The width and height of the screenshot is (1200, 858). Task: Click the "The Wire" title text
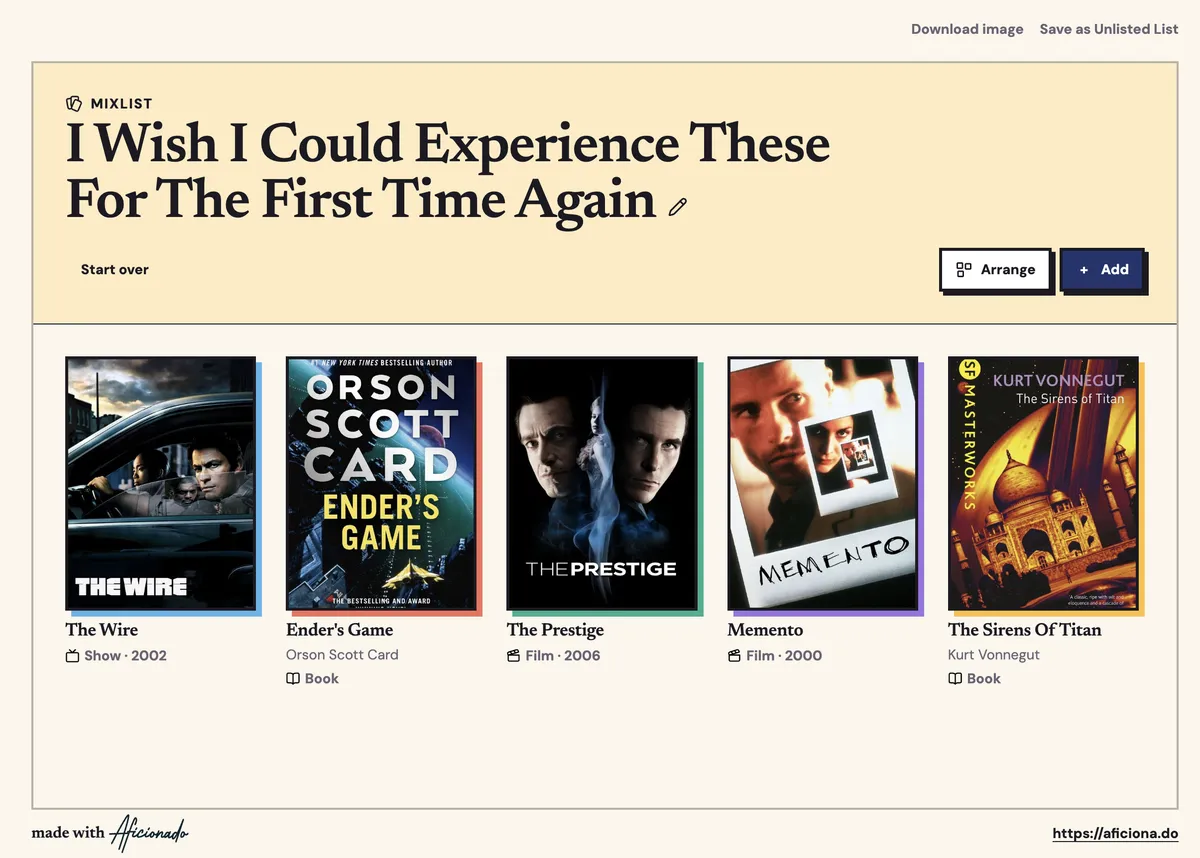(102, 629)
